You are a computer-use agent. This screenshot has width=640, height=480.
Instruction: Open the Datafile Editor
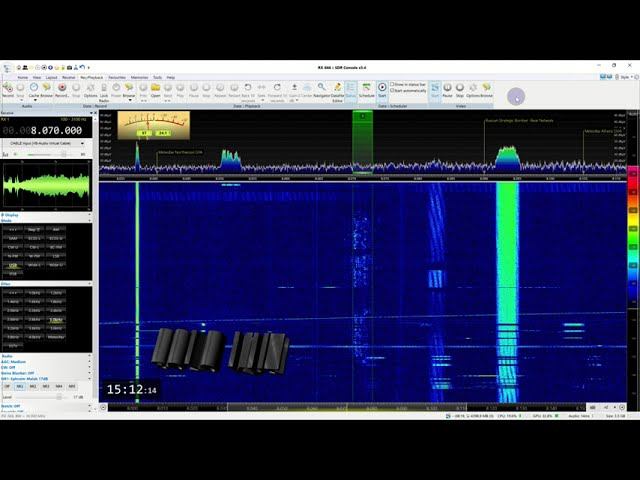point(338,92)
